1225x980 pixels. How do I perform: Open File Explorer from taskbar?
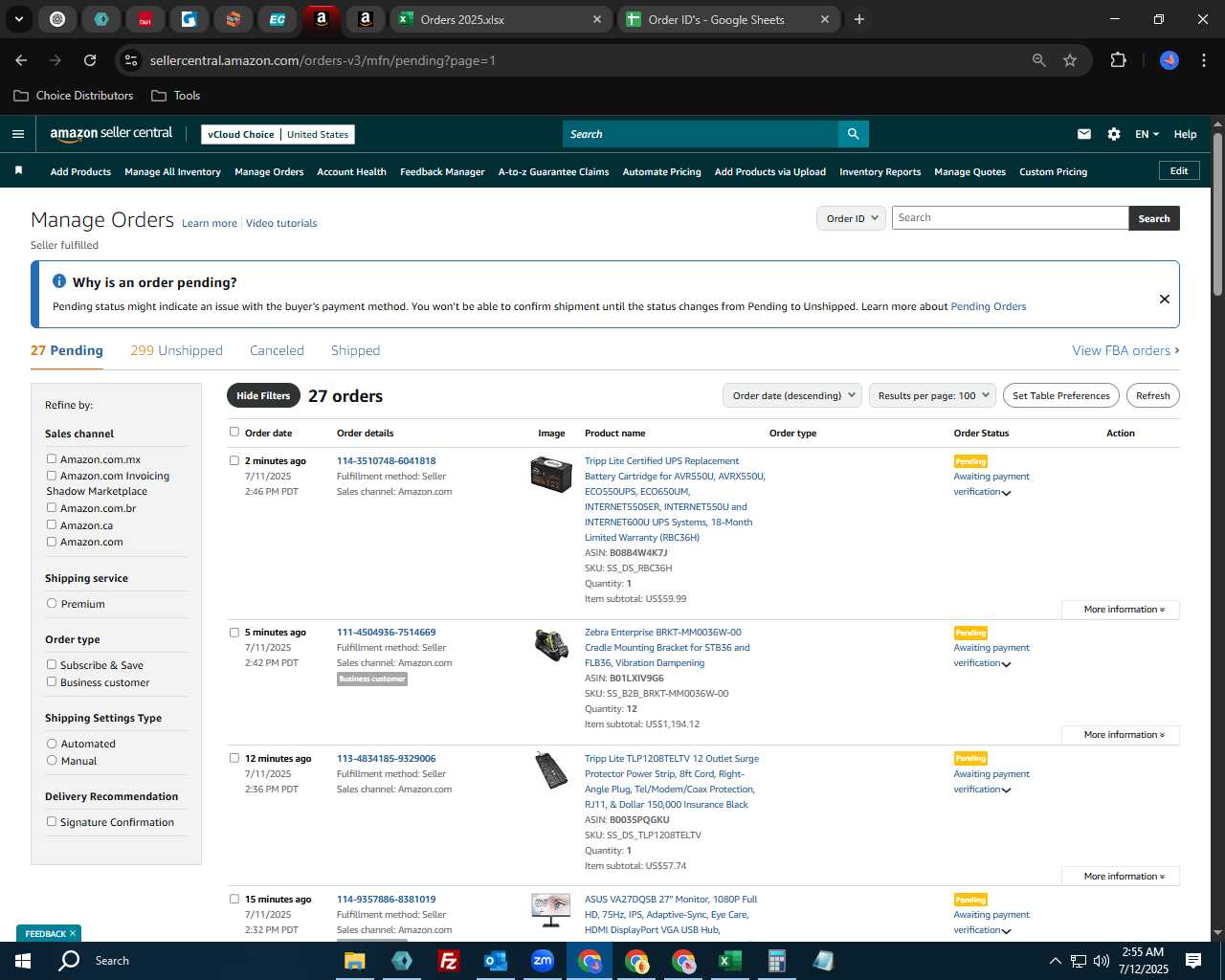pos(355,961)
